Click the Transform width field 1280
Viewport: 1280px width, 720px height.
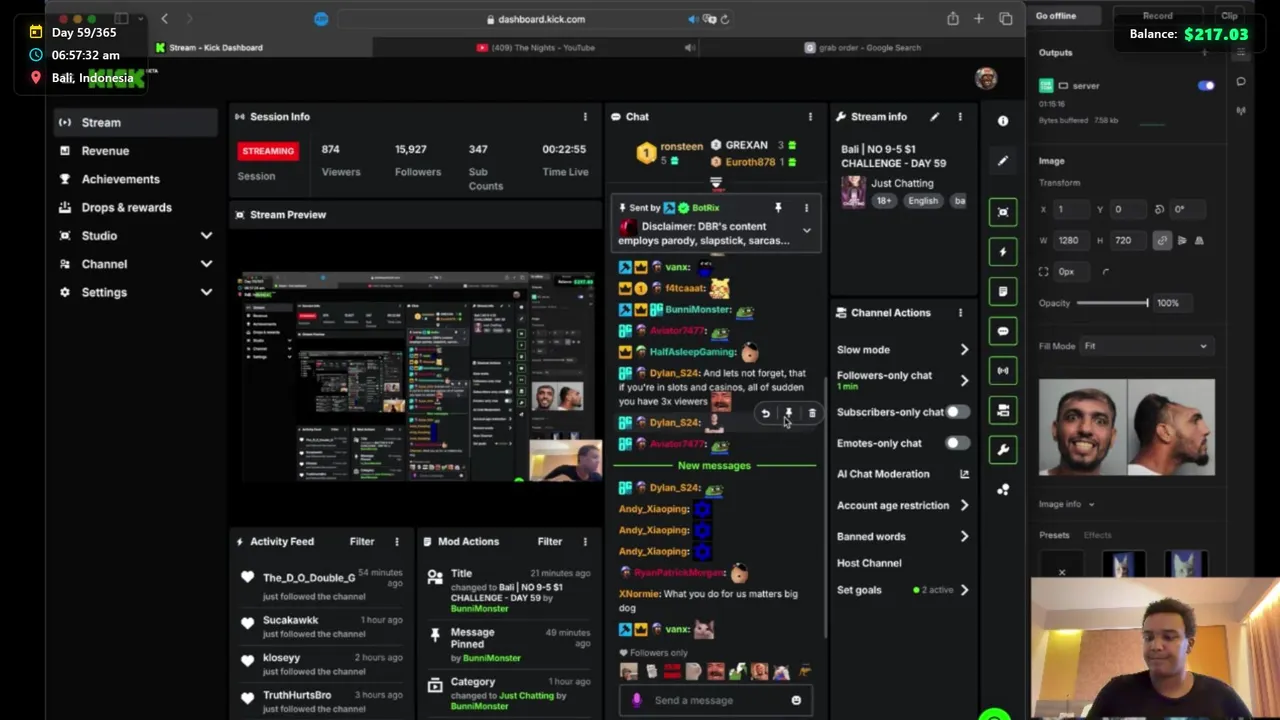[x=1074, y=240]
